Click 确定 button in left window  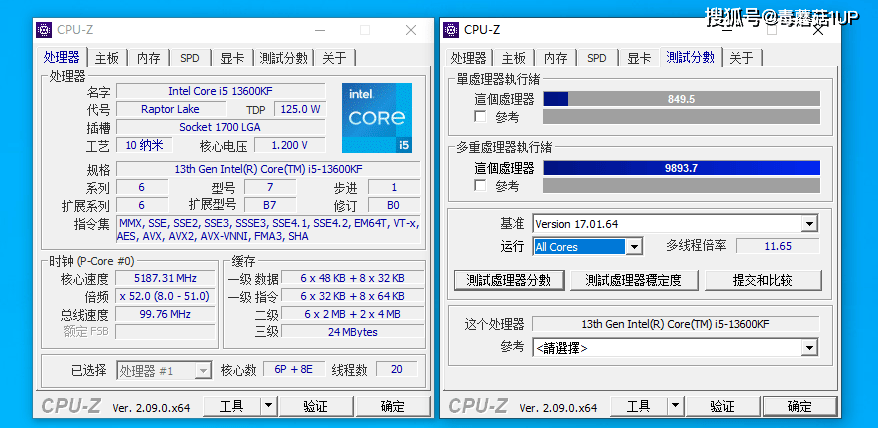click(393, 406)
